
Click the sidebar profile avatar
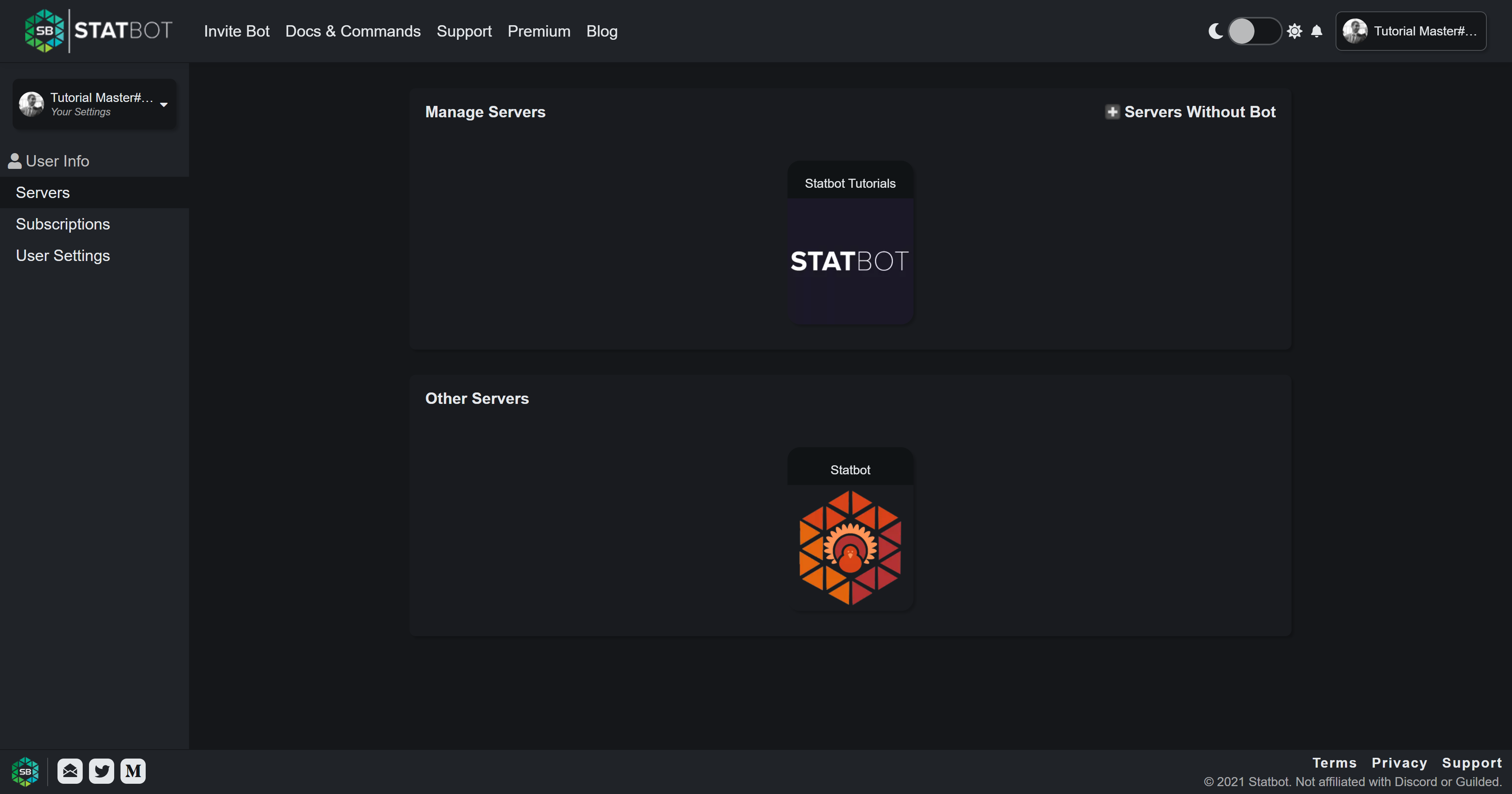pos(31,104)
